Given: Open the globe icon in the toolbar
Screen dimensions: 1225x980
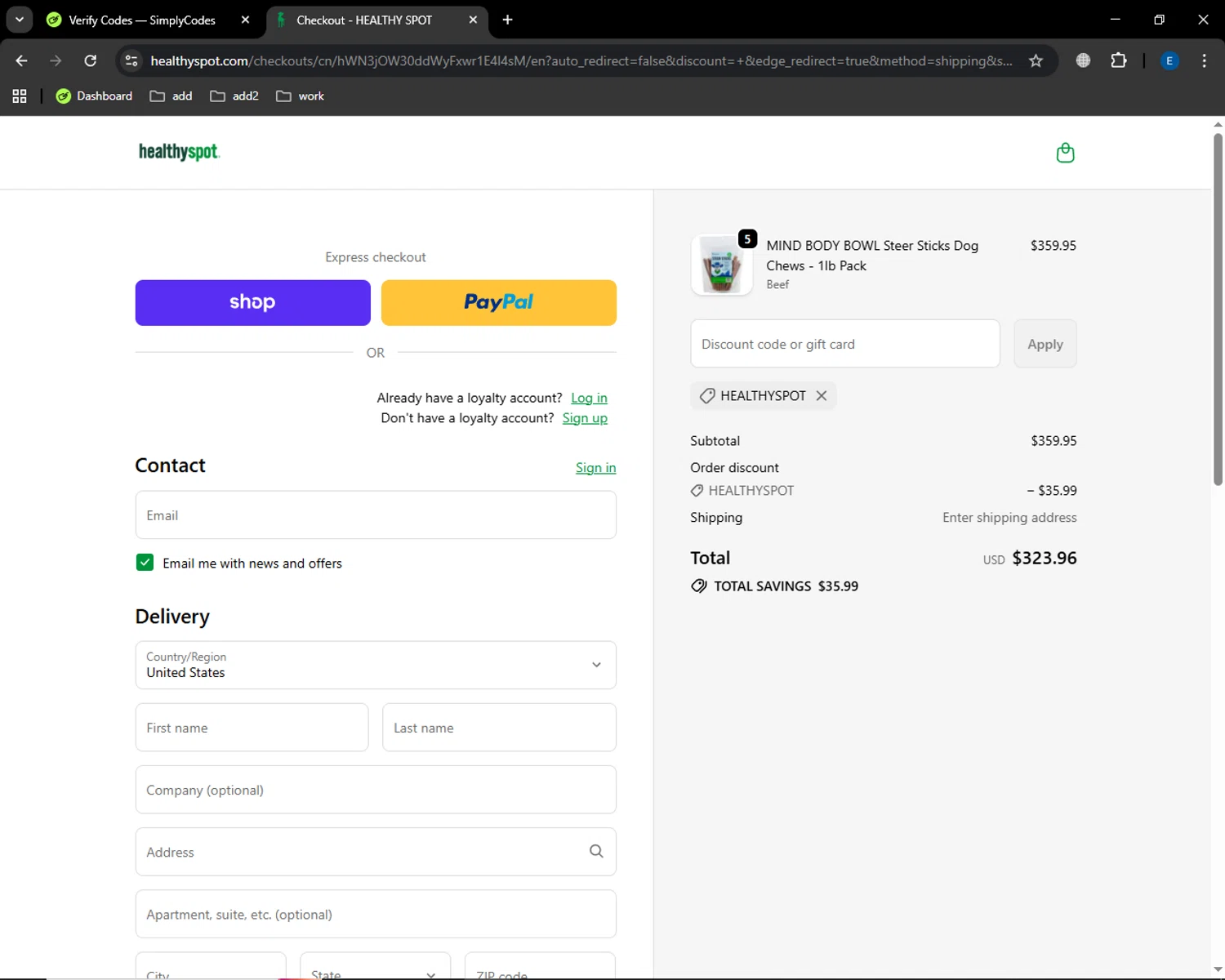Looking at the screenshot, I should click(1083, 60).
